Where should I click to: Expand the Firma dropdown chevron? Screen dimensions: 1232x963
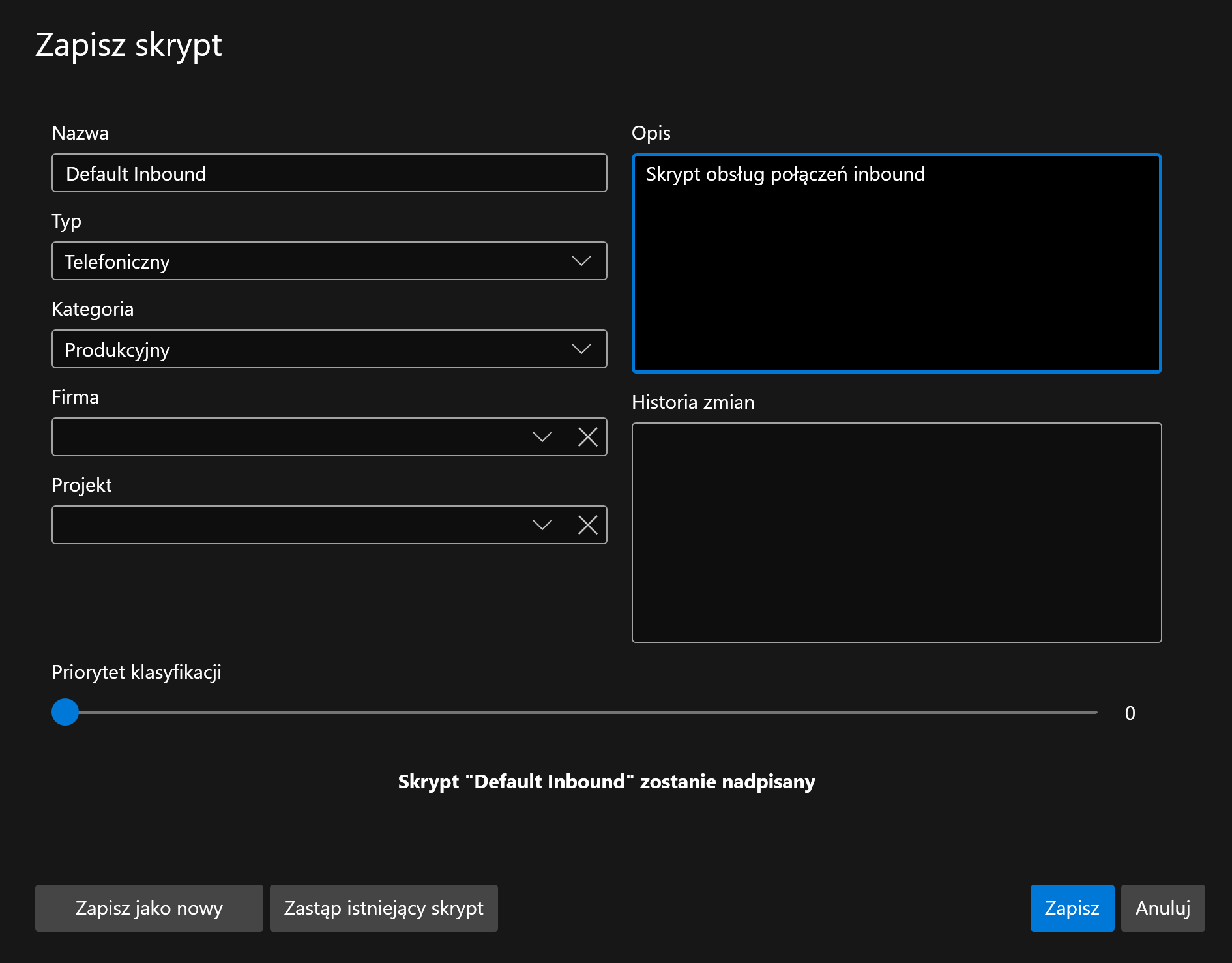(x=542, y=437)
